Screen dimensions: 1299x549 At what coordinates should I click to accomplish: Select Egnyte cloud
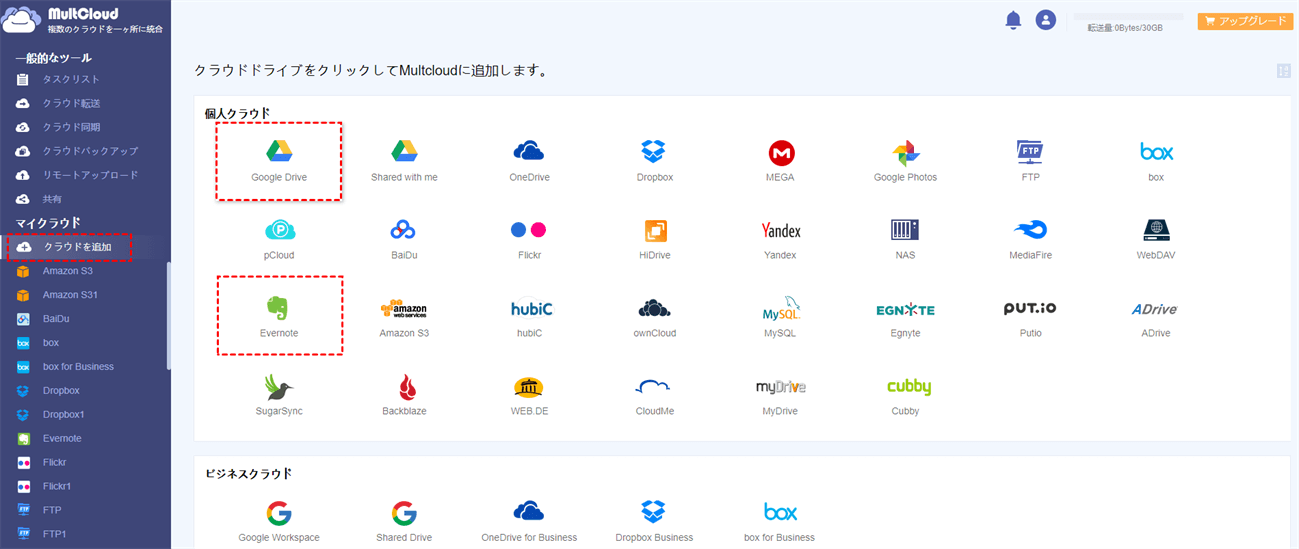tap(905, 316)
